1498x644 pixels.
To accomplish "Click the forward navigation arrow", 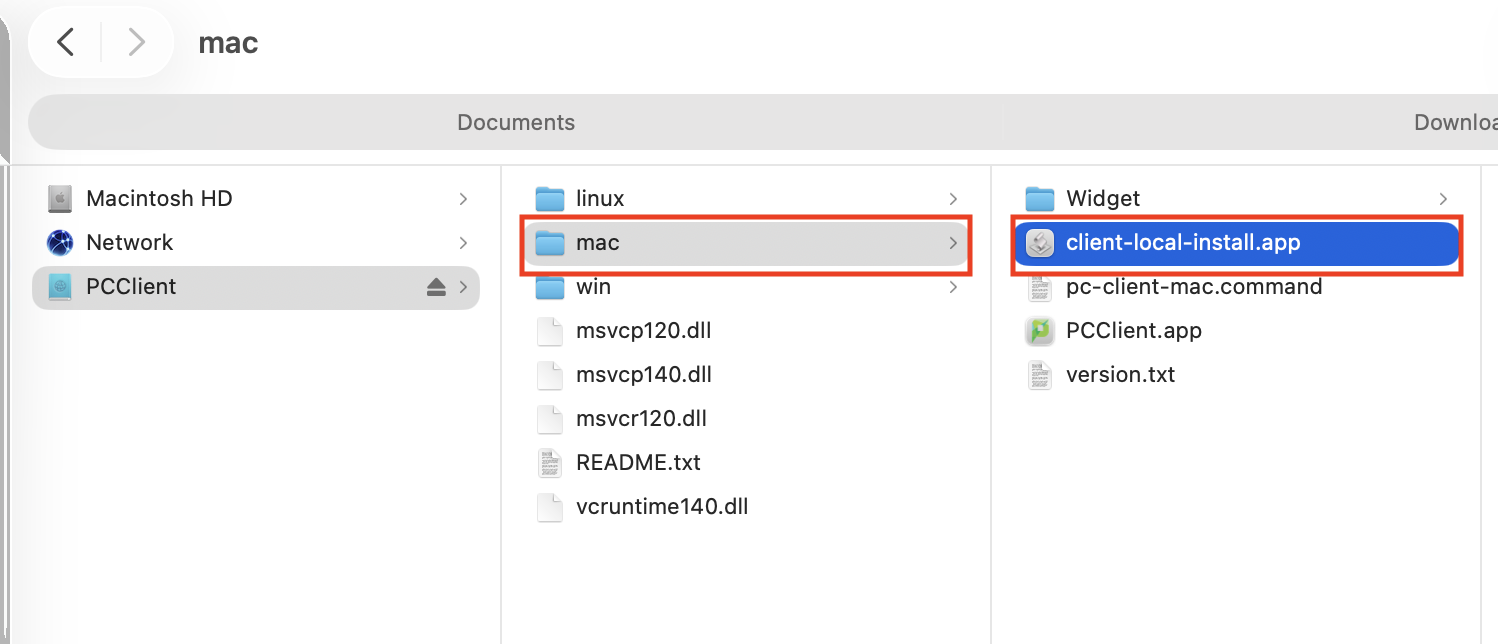I will tap(137, 42).
